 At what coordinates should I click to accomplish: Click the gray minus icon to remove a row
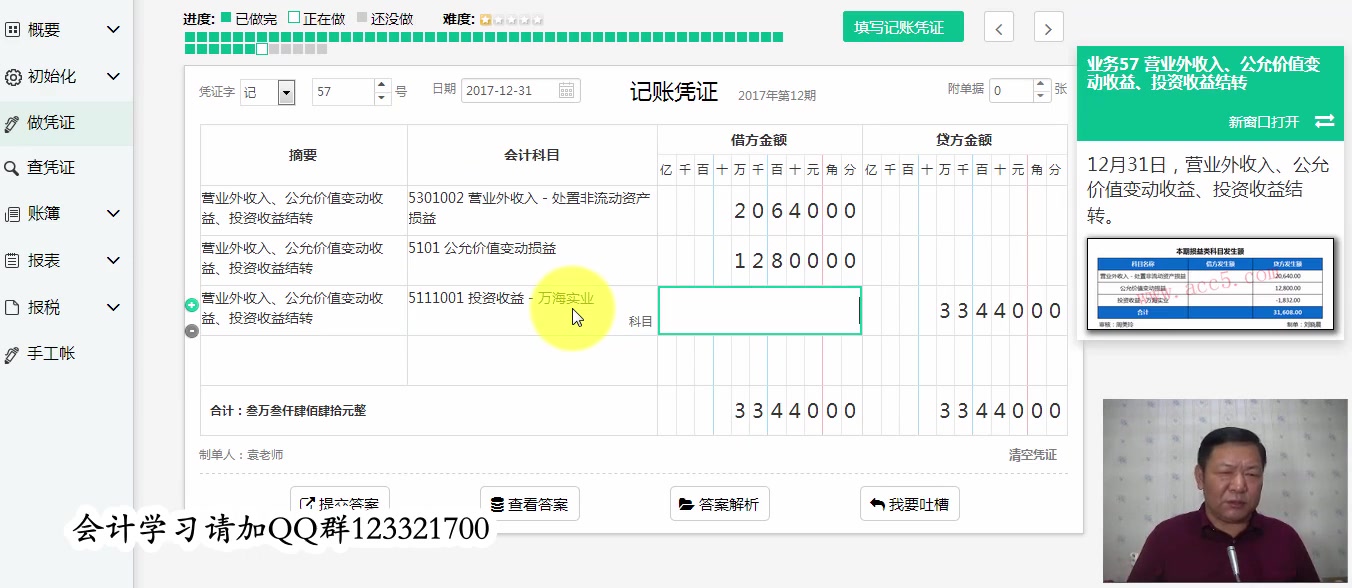pos(190,330)
